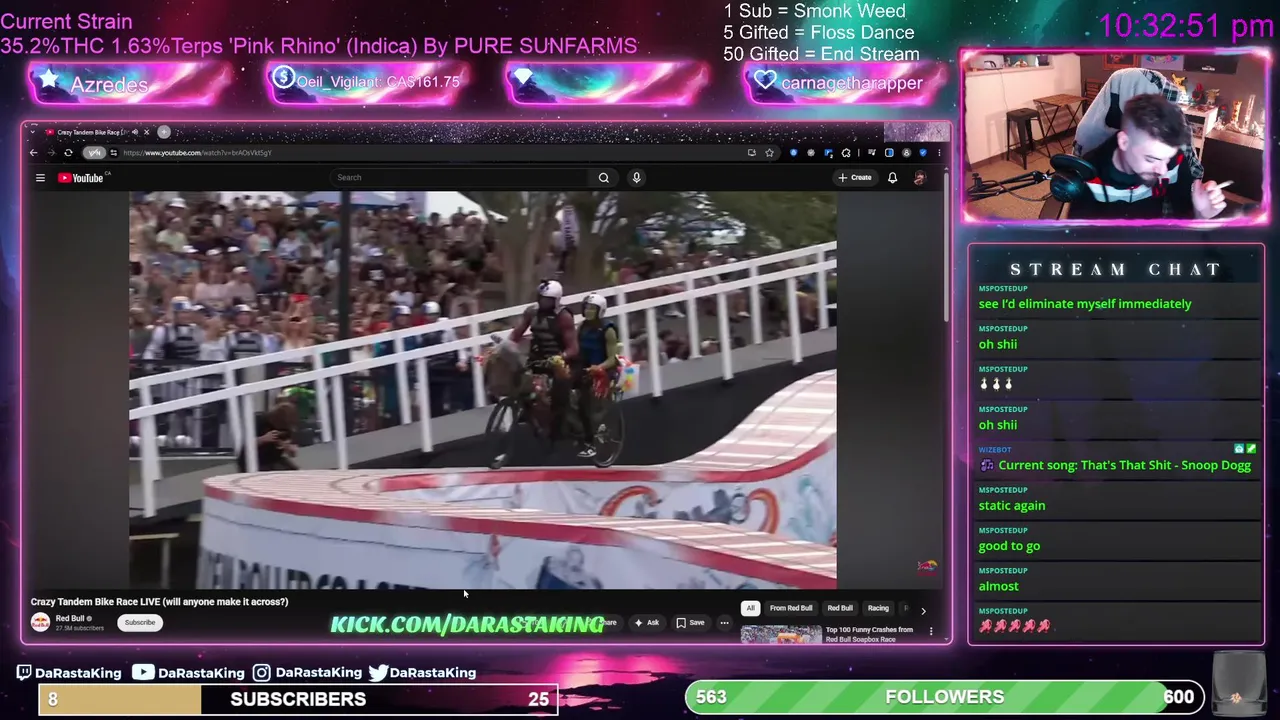Go to the YouTube home logo
1280x720 pixels.
82,178
